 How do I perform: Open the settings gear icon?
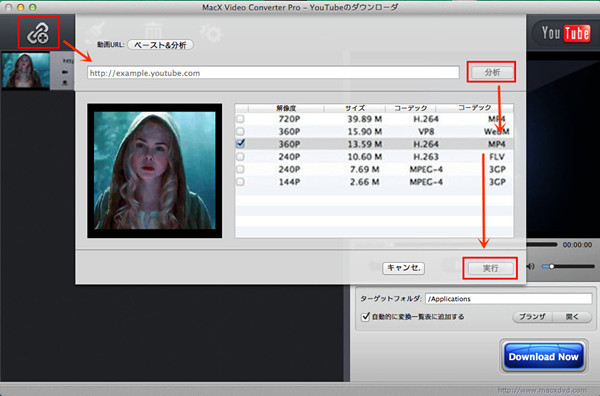point(211,34)
